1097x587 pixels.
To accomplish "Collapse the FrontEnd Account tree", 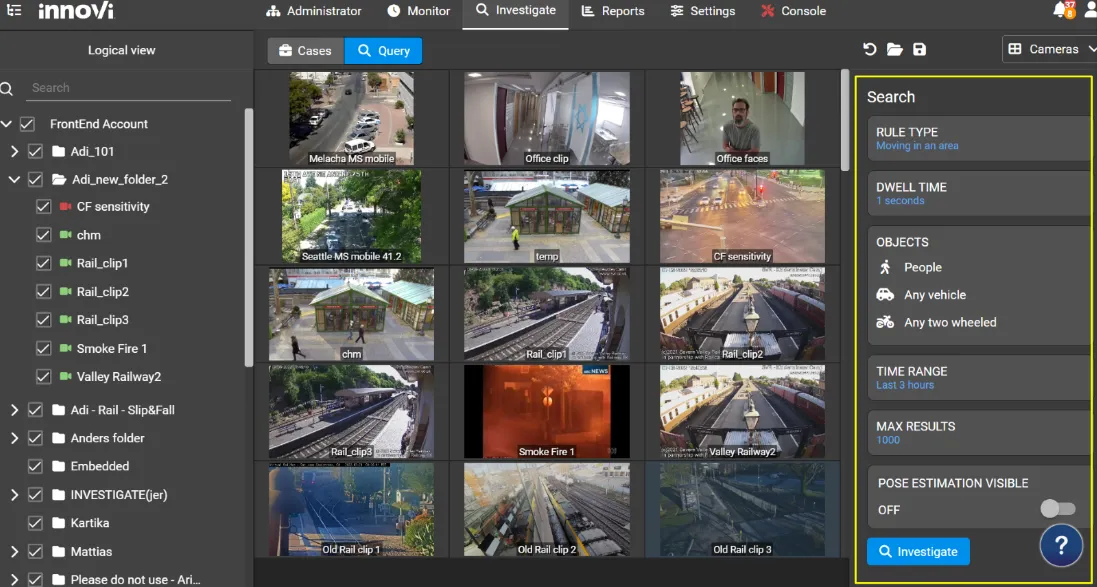I will pyautogui.click(x=6, y=124).
